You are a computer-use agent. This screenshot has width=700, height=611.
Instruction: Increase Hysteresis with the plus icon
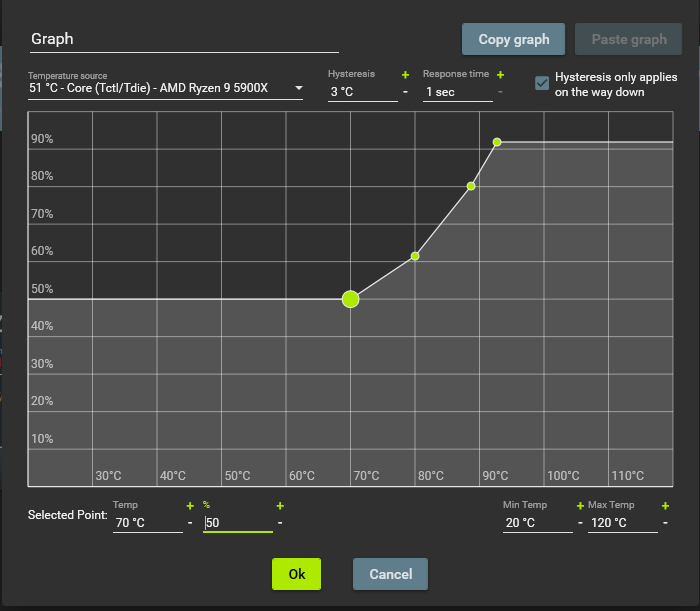[405, 75]
